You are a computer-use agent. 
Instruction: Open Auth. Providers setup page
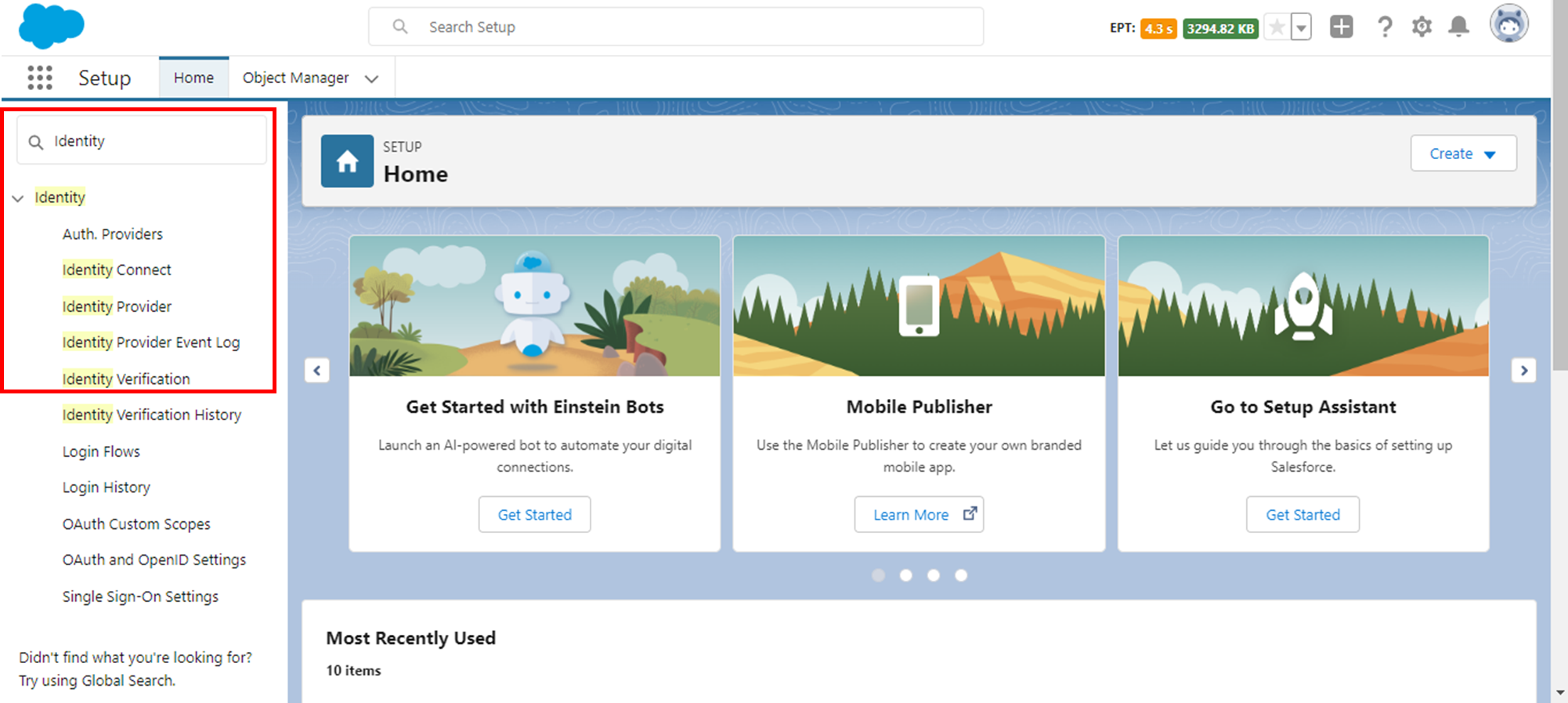(x=113, y=234)
